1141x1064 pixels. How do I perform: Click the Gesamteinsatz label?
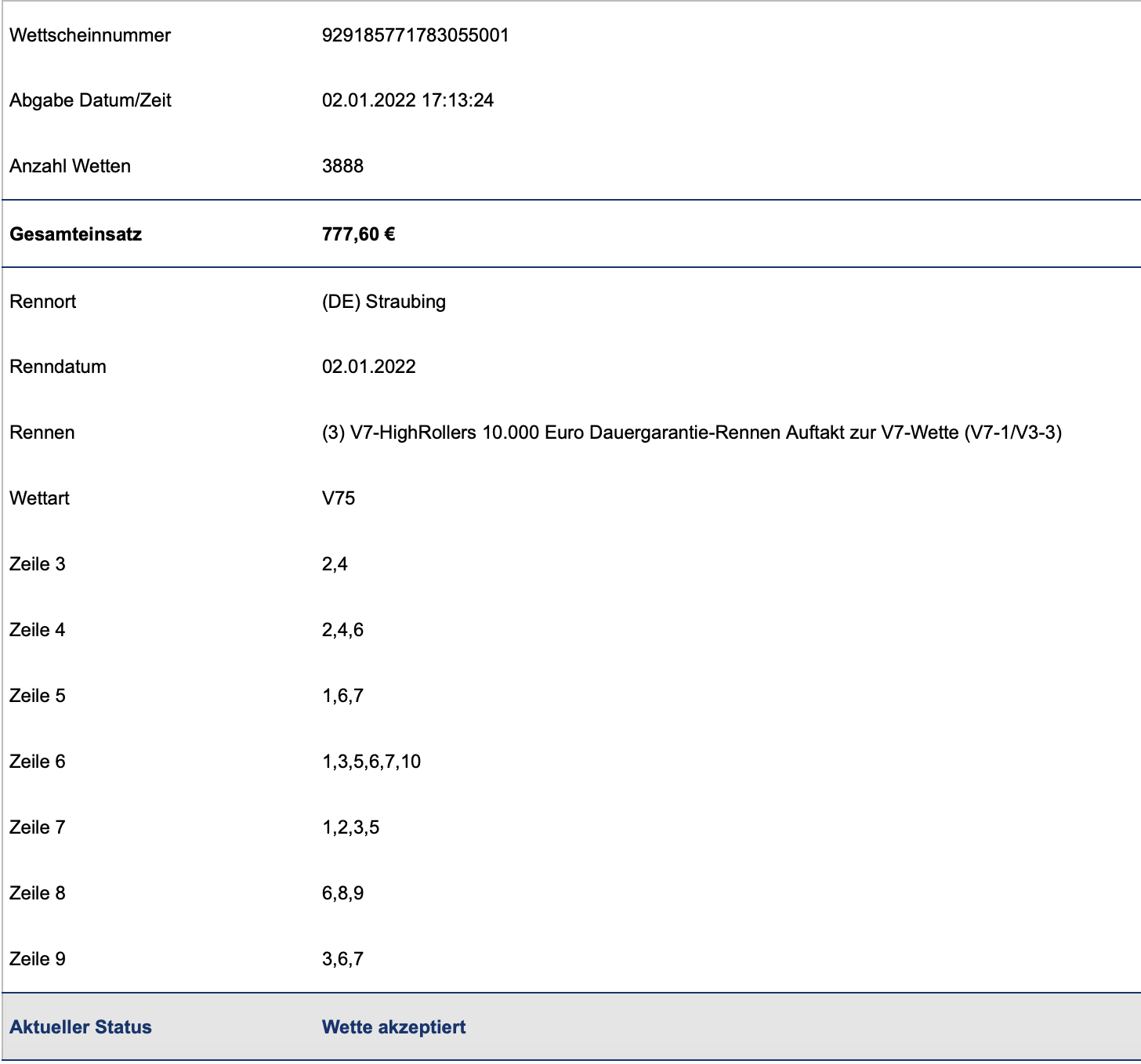click(75, 234)
